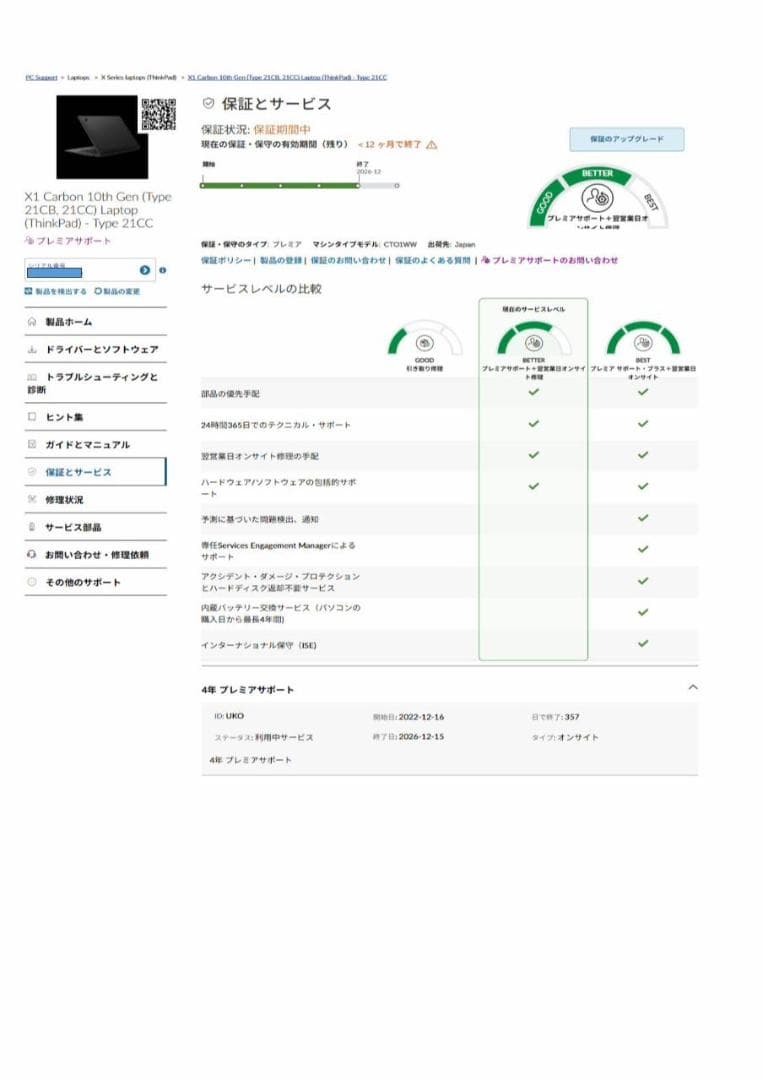
Task: Click 製品の変更 change product link
Action: tap(117, 291)
